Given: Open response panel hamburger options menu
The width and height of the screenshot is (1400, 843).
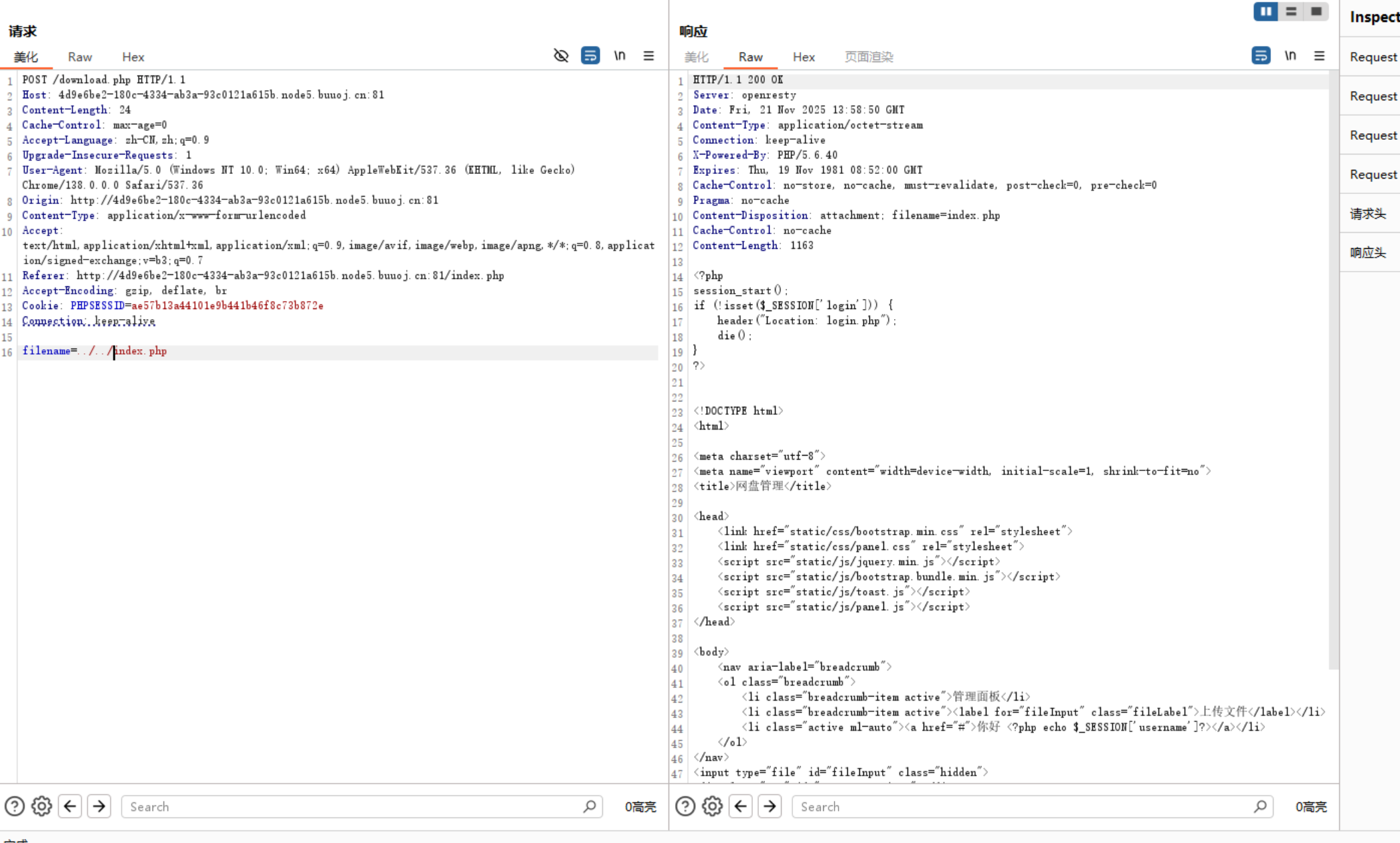Looking at the screenshot, I should (1319, 56).
